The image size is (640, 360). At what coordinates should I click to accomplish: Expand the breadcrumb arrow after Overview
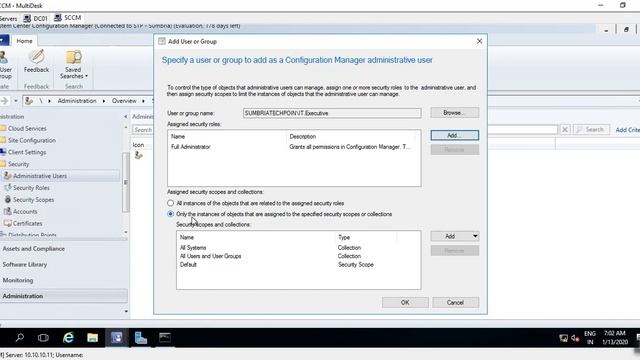143,101
